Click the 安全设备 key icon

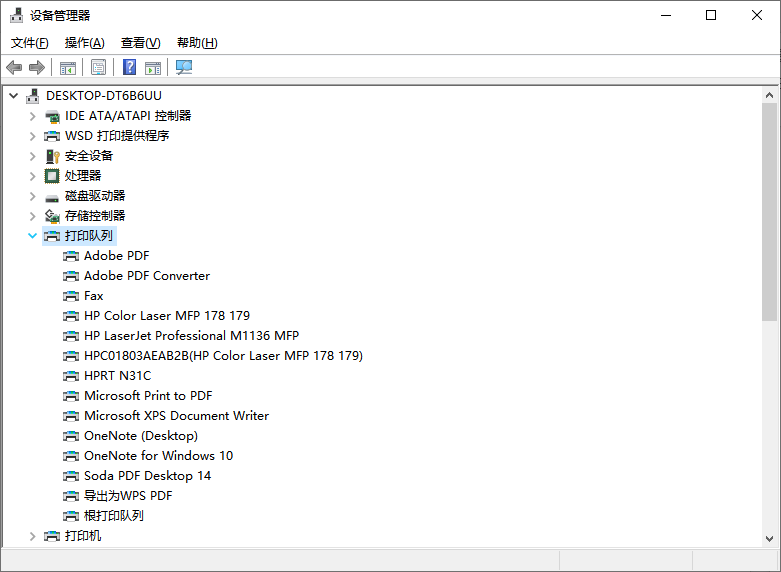point(52,156)
